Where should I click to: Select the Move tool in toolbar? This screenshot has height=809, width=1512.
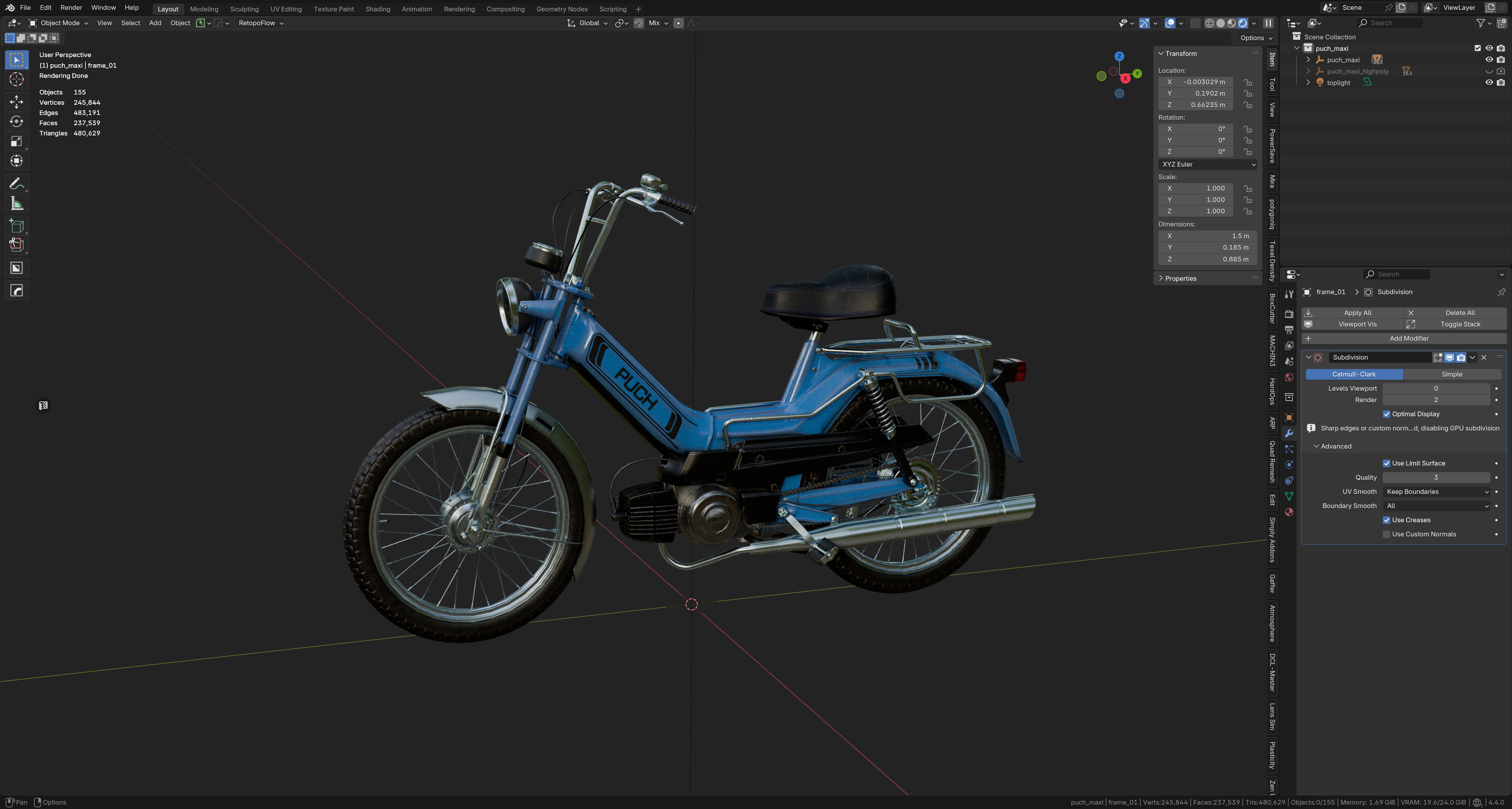click(x=17, y=102)
